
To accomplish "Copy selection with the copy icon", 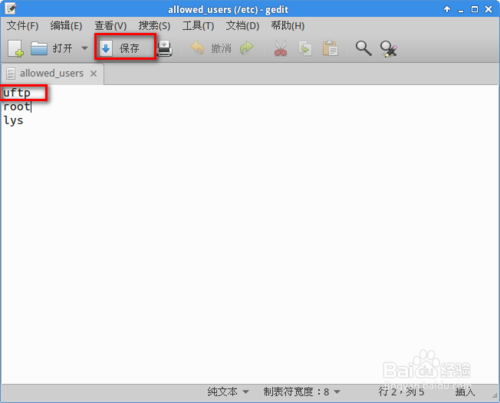I will click(305, 49).
